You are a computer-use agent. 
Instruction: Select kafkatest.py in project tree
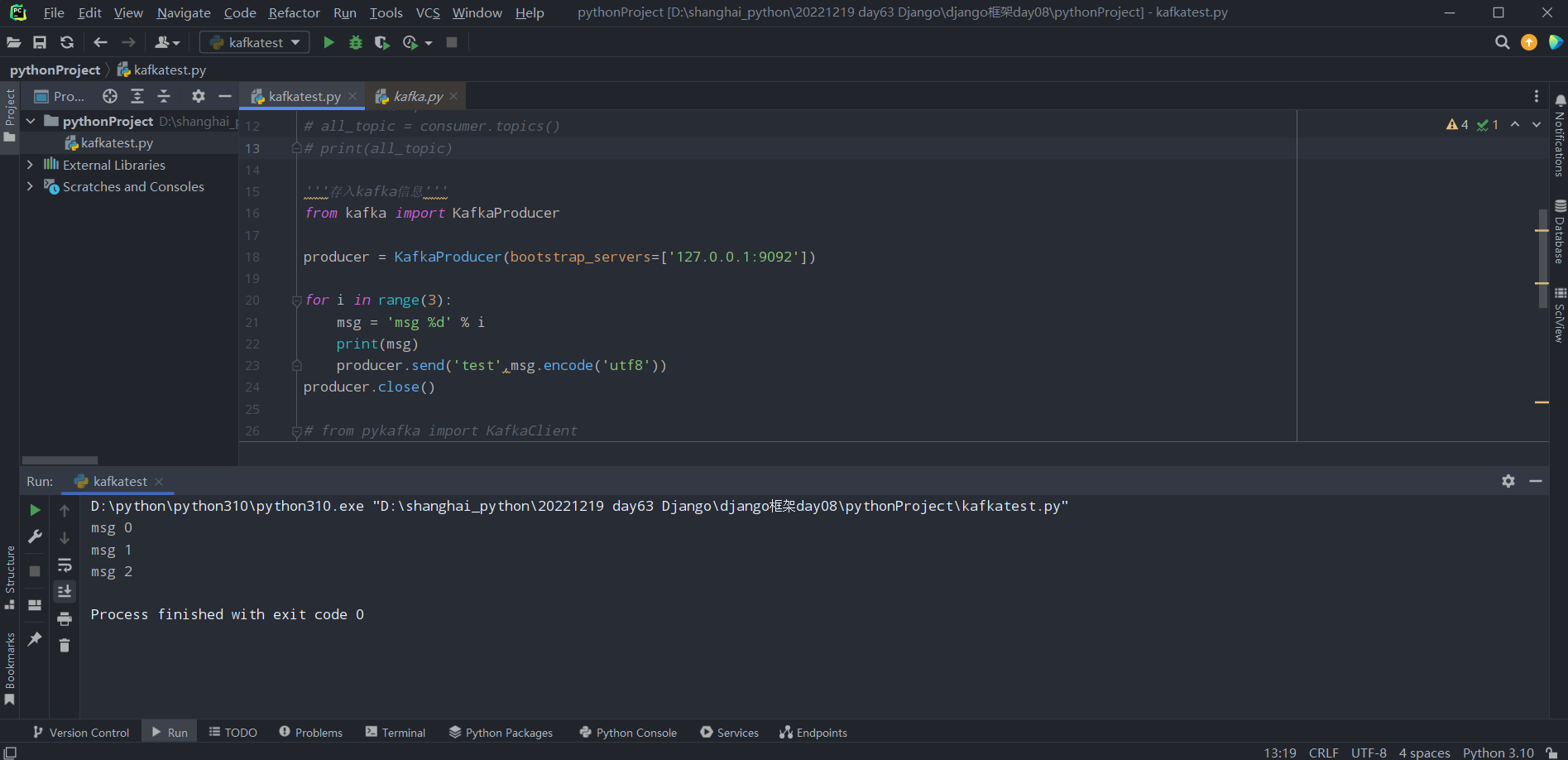tap(117, 142)
